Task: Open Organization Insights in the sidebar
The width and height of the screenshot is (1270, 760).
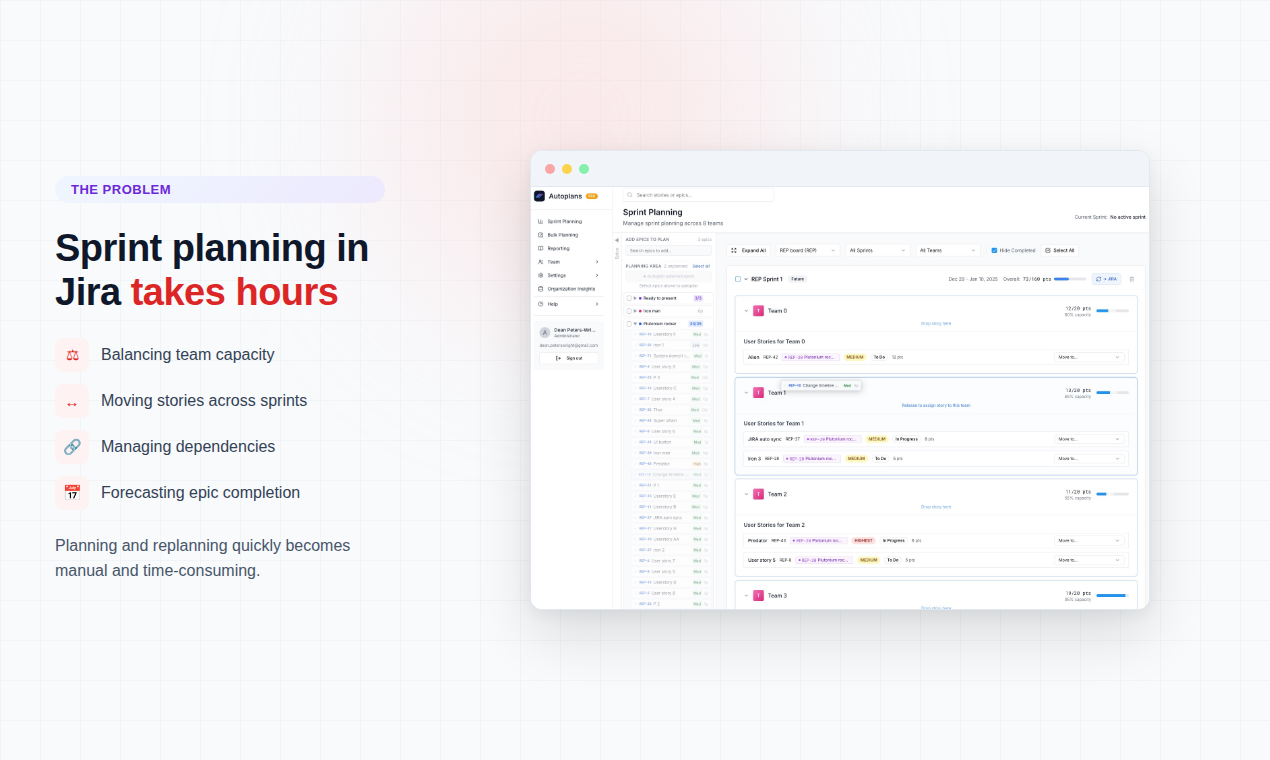Action: coord(570,288)
